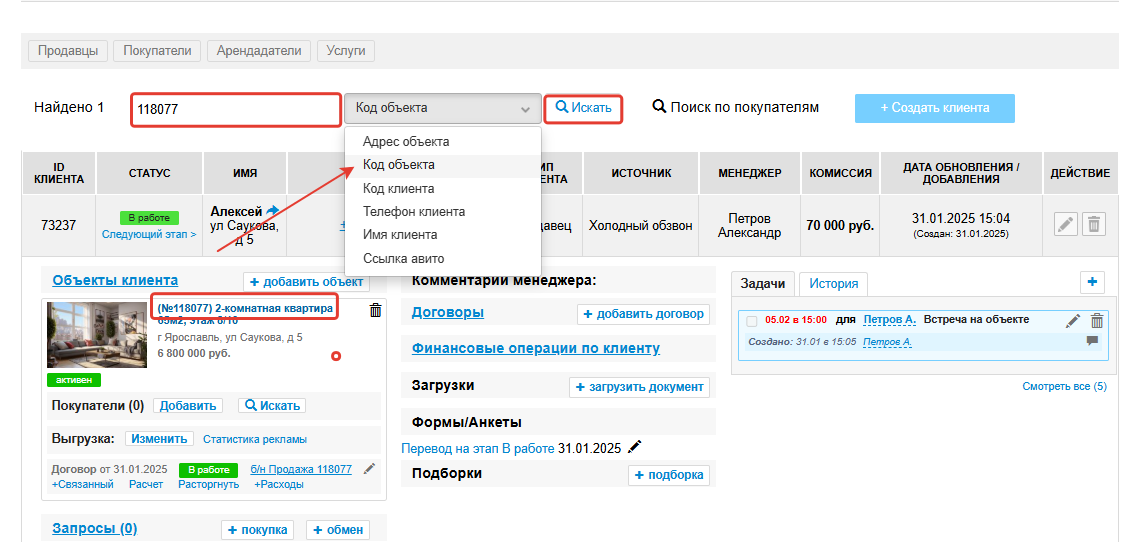
Task: Open 'Финансовые операции по клиенту' link
Action: (x=535, y=348)
